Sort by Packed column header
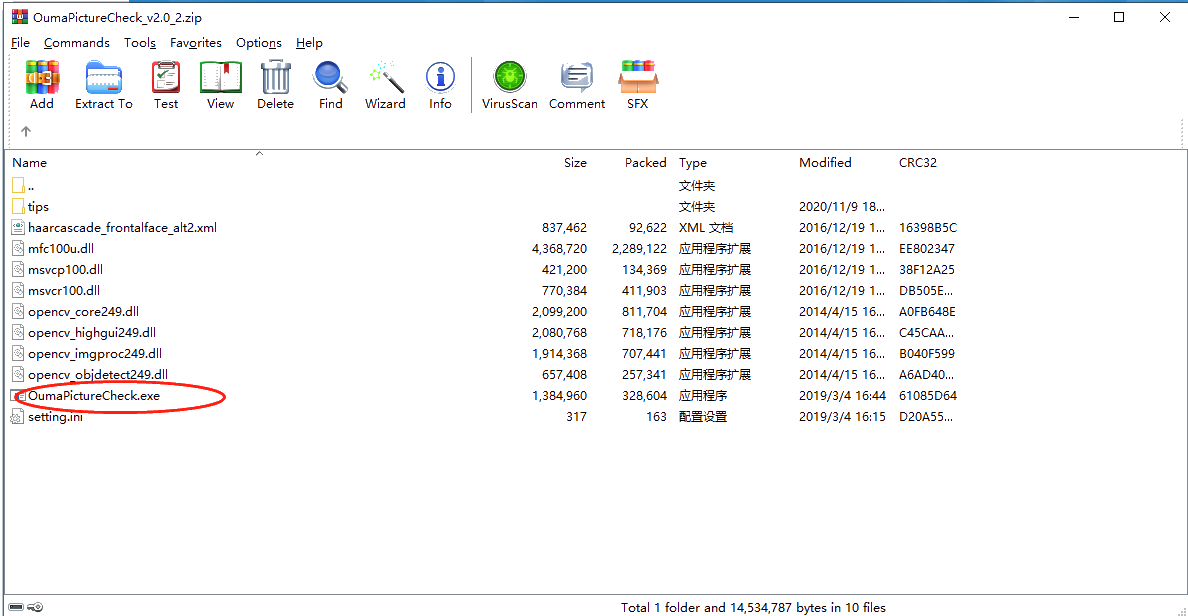 (646, 162)
